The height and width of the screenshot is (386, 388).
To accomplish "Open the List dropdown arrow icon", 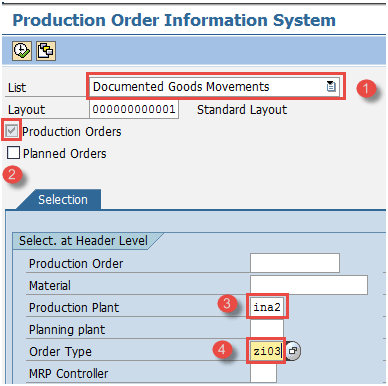I will pyautogui.click(x=331, y=87).
